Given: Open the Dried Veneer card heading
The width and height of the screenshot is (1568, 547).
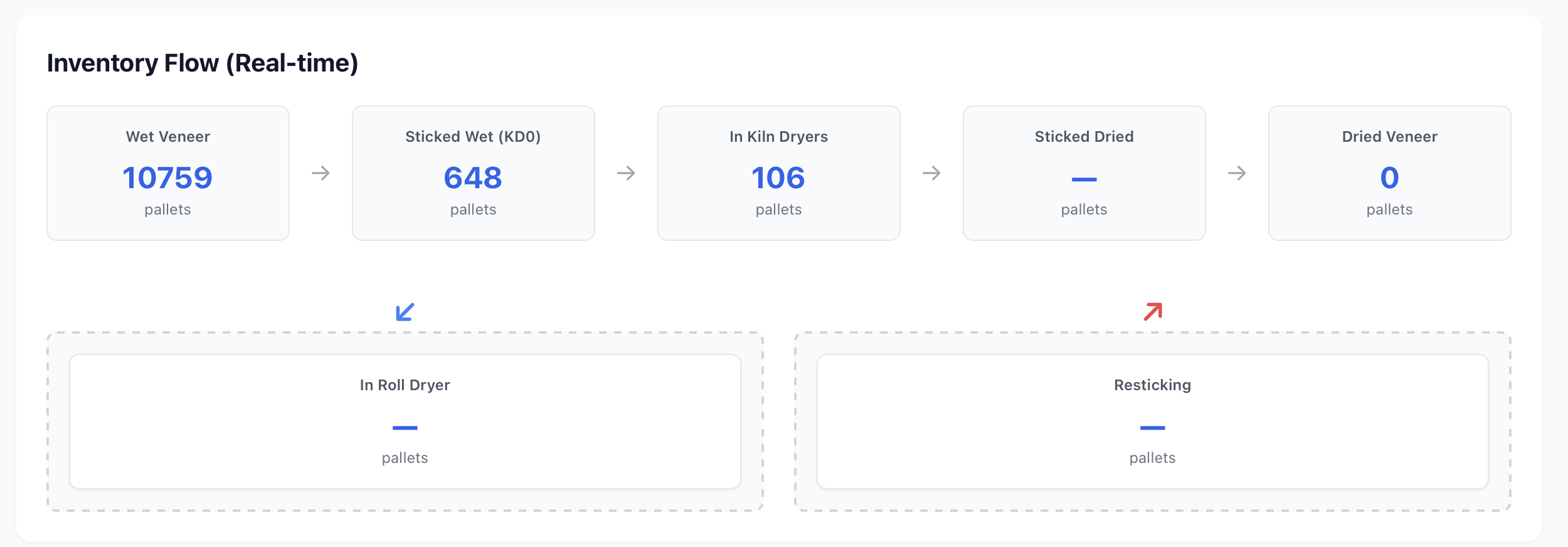Looking at the screenshot, I should click(1389, 137).
